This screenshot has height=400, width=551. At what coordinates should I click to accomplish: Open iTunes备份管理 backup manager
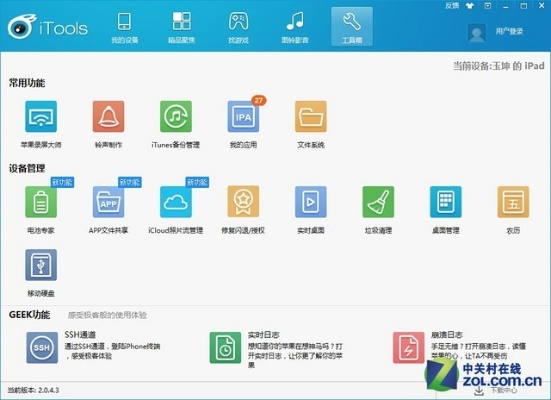[176, 116]
